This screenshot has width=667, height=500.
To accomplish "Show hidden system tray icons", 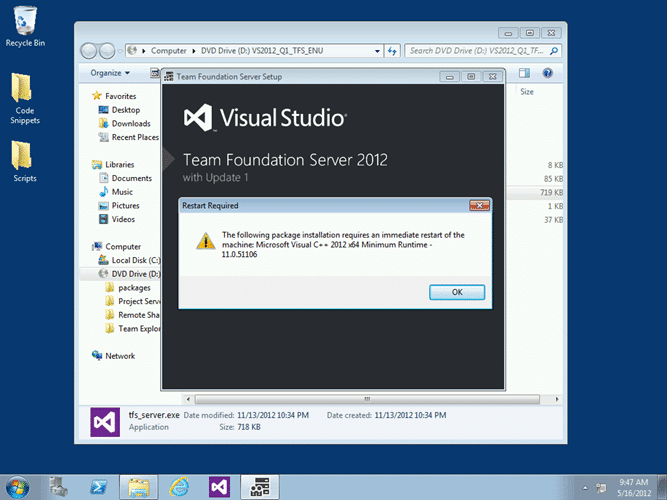I will [585, 488].
